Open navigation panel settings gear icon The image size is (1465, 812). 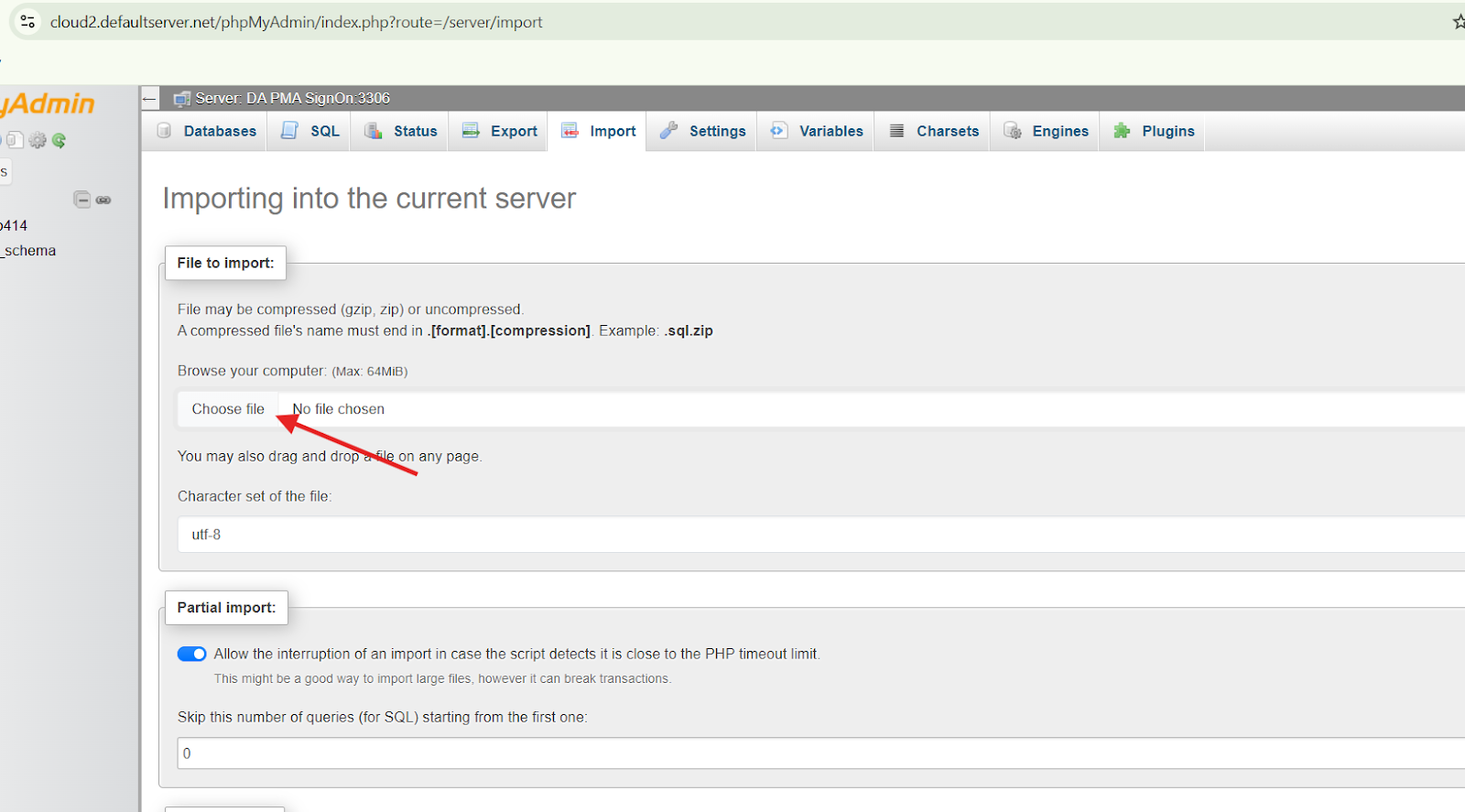(x=38, y=140)
